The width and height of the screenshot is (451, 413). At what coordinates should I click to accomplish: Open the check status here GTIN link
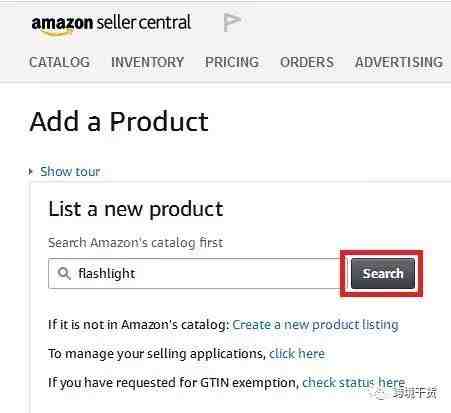tap(354, 383)
